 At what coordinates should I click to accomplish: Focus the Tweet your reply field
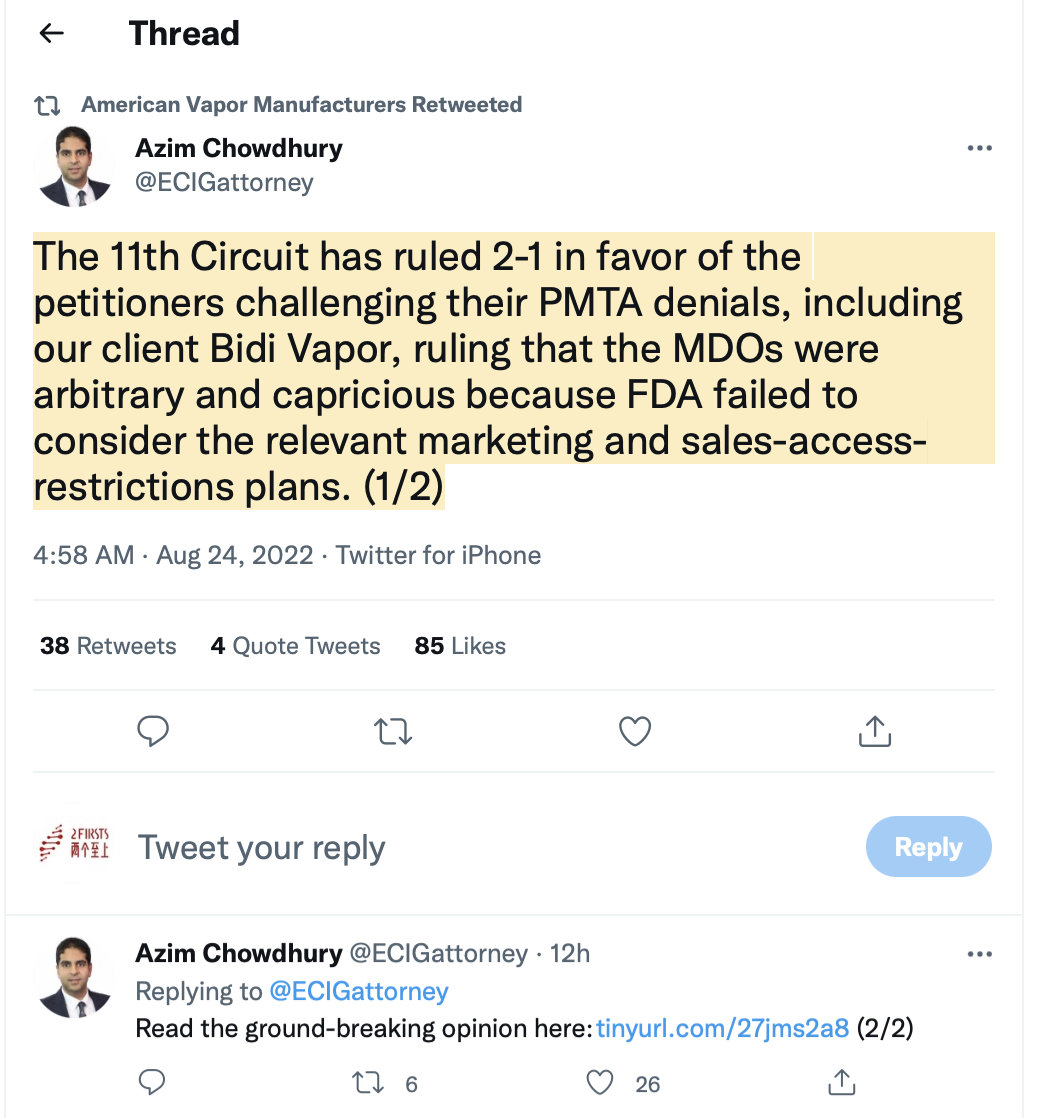pyautogui.click(x=400, y=847)
